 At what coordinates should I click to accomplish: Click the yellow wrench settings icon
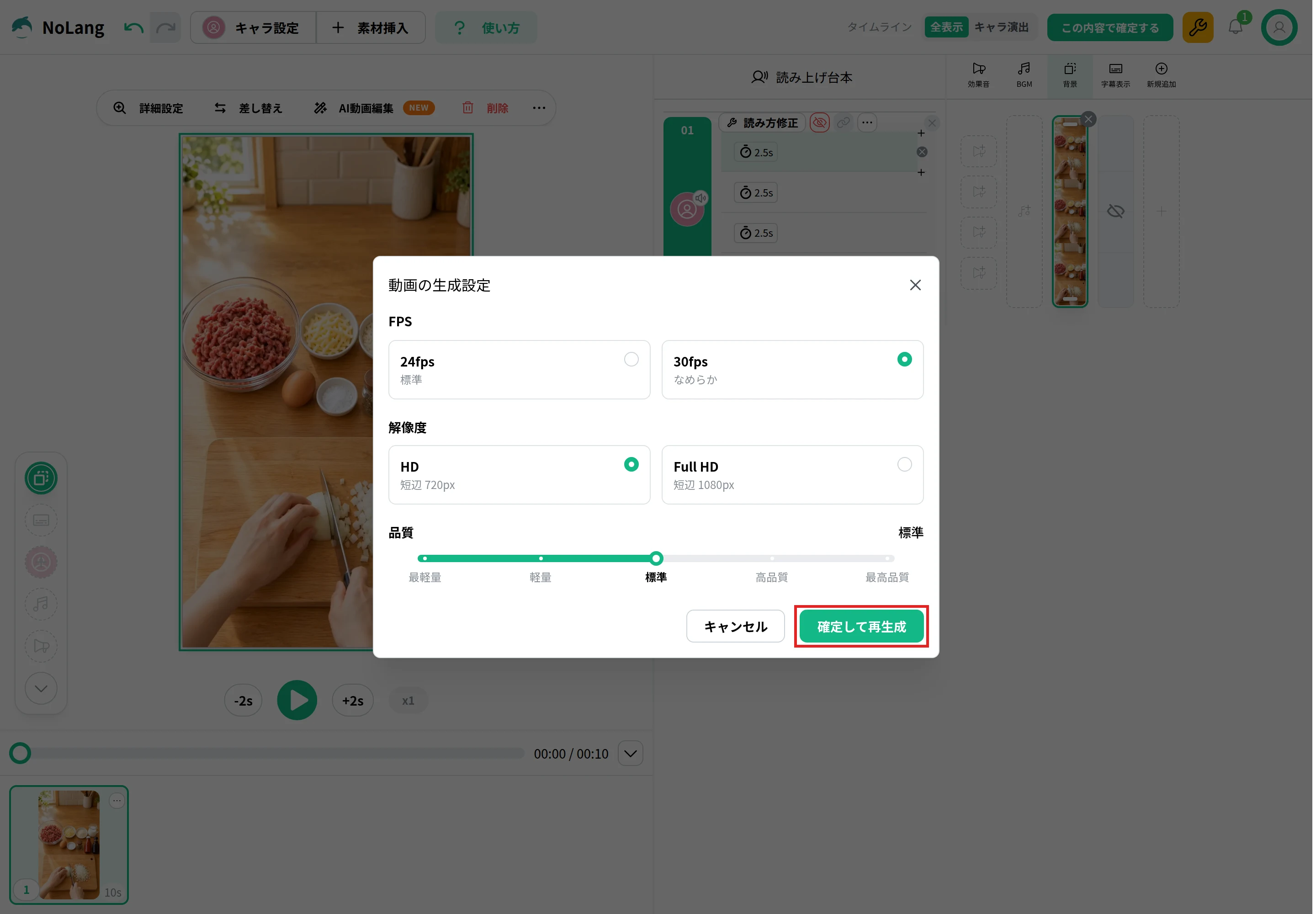(1198, 27)
